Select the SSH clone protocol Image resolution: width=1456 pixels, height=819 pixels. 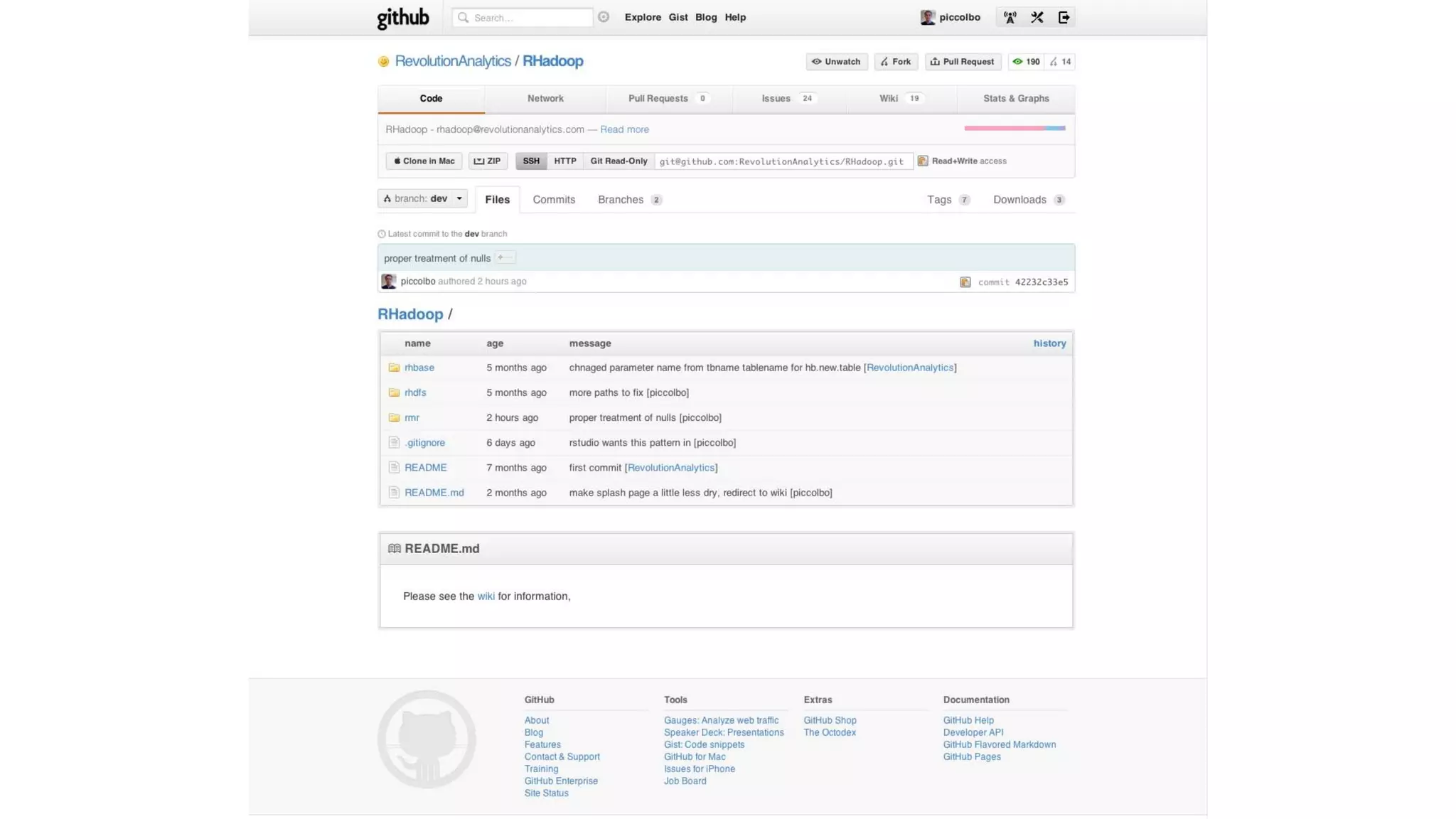click(531, 161)
